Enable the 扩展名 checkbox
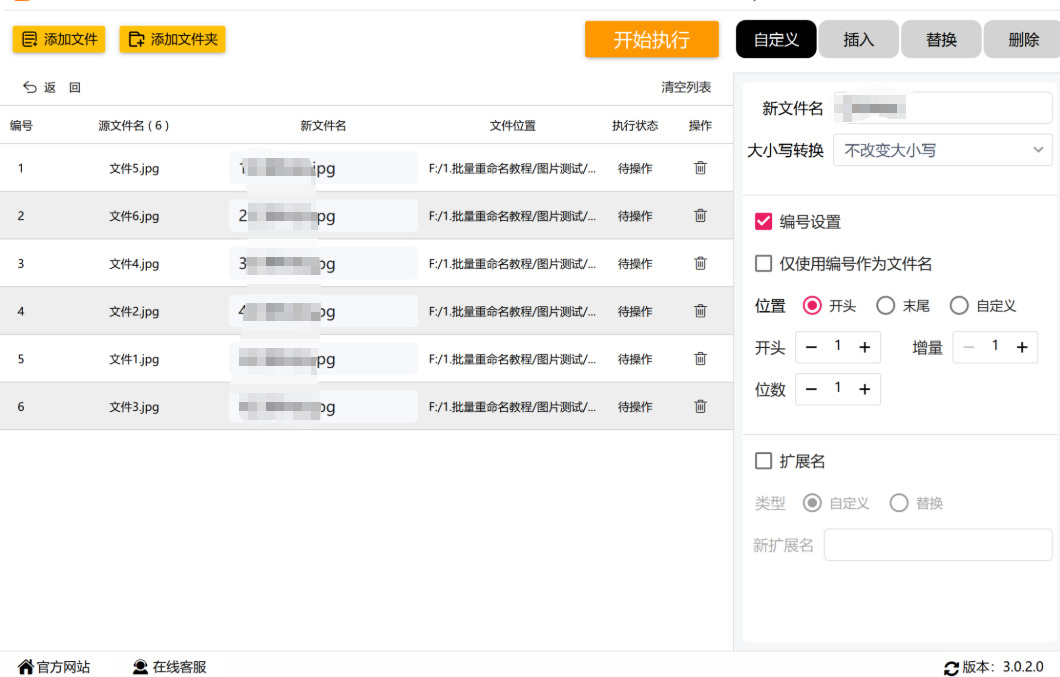 coord(764,461)
